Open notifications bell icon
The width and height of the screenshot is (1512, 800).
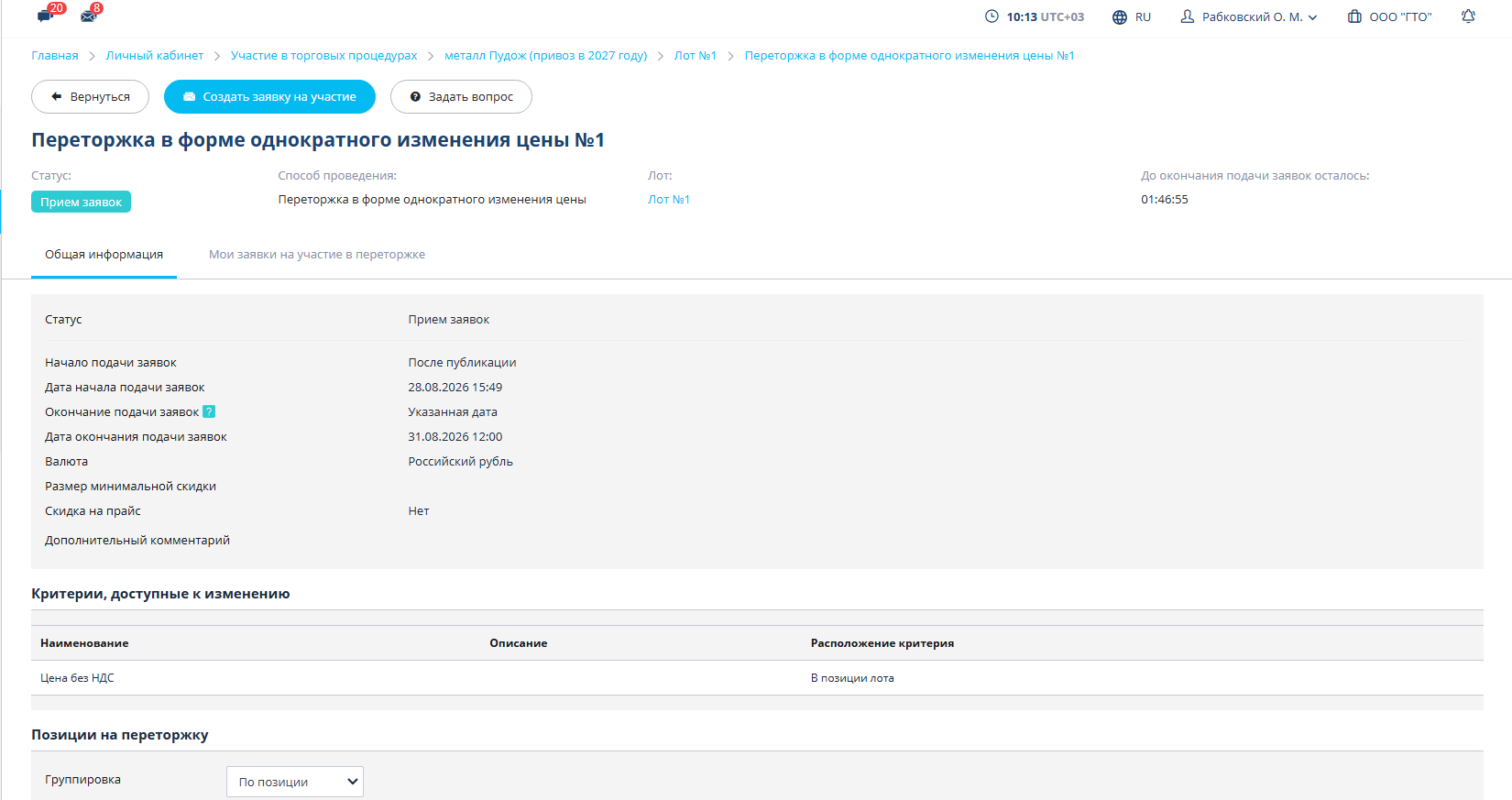click(x=1468, y=16)
